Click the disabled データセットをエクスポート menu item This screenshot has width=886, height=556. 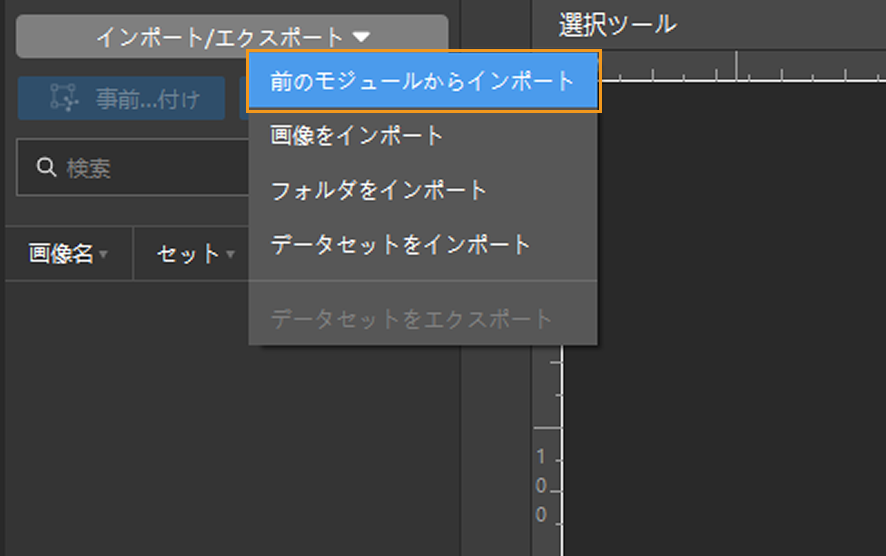click(x=423, y=319)
